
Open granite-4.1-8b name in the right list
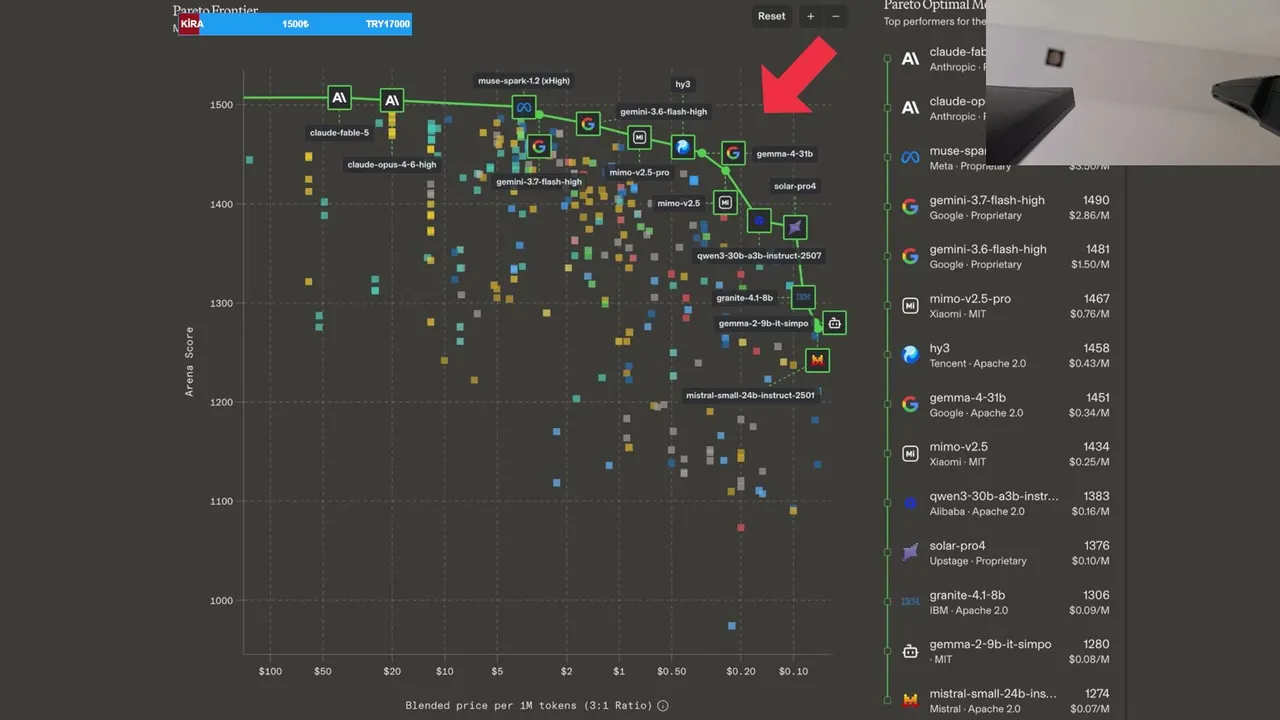(x=967, y=595)
